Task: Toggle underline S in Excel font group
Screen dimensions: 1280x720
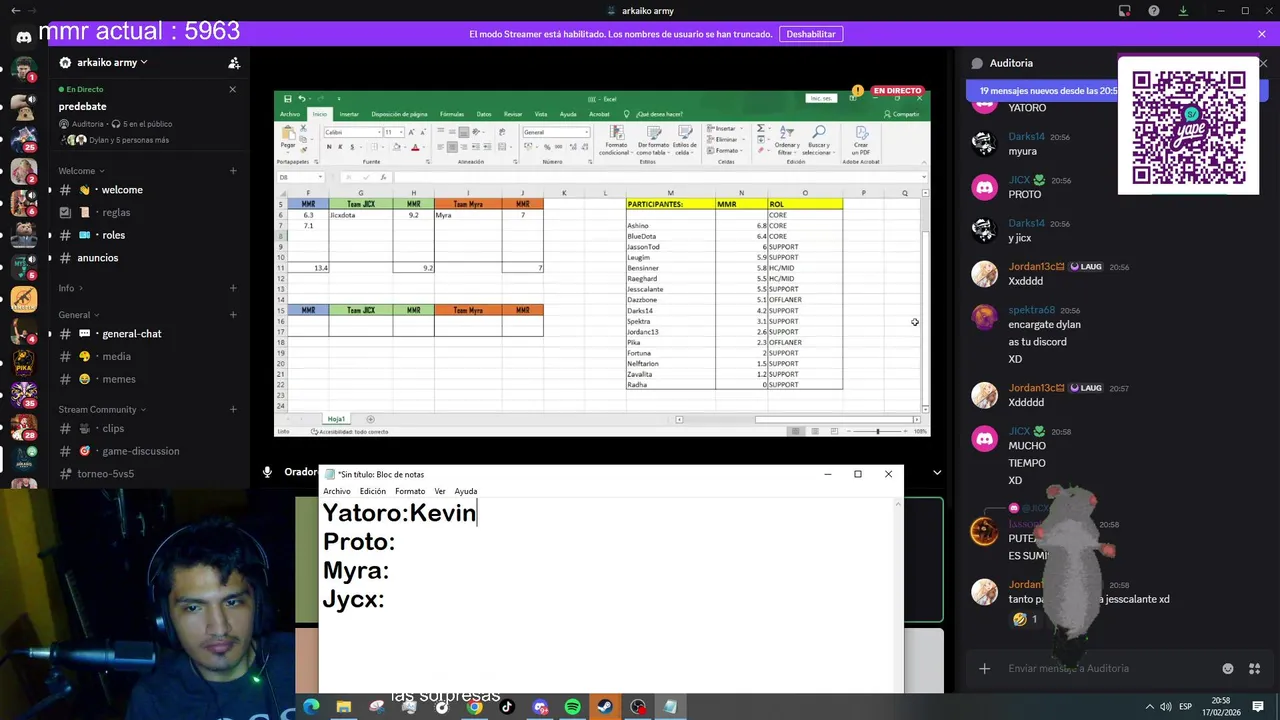Action: pyautogui.click(x=352, y=147)
